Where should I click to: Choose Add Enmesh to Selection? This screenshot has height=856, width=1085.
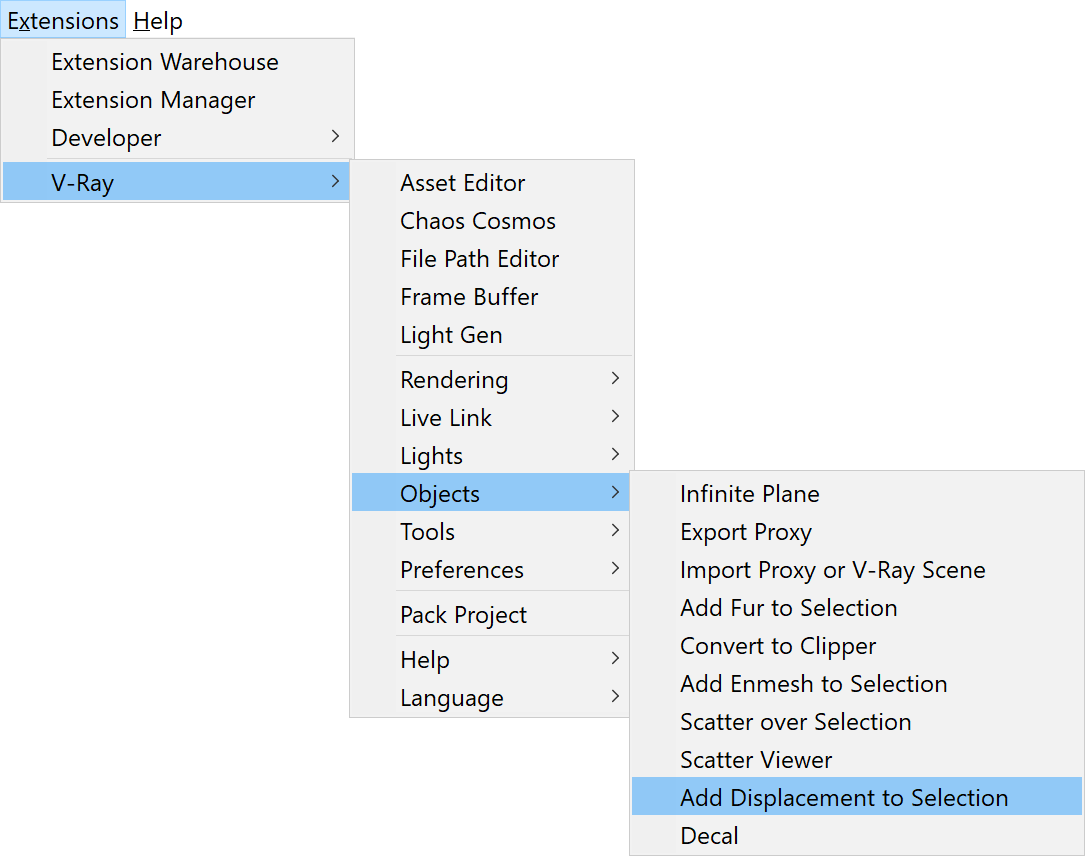857,684
